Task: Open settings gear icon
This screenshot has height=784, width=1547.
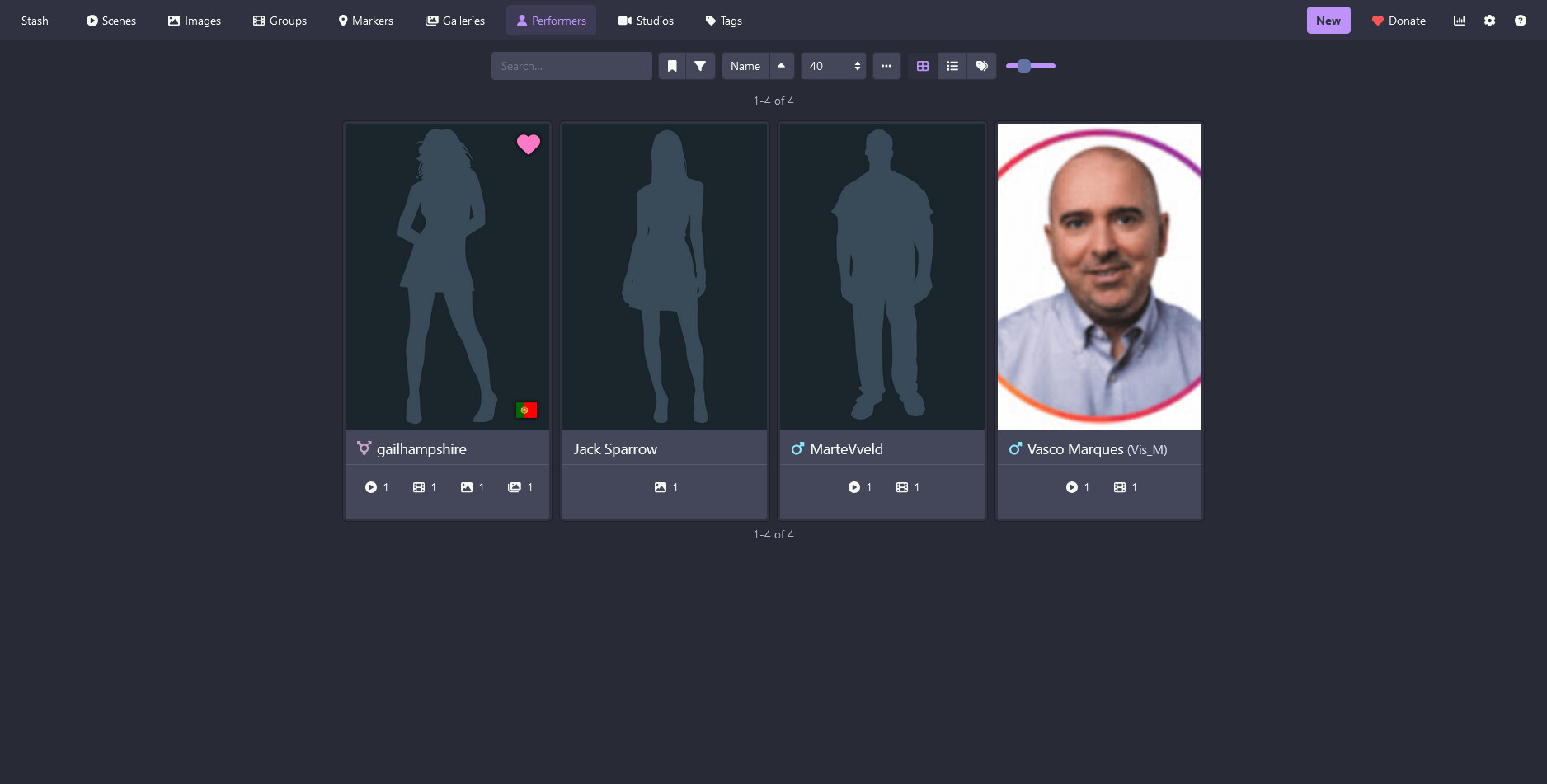Action: 1489,21
